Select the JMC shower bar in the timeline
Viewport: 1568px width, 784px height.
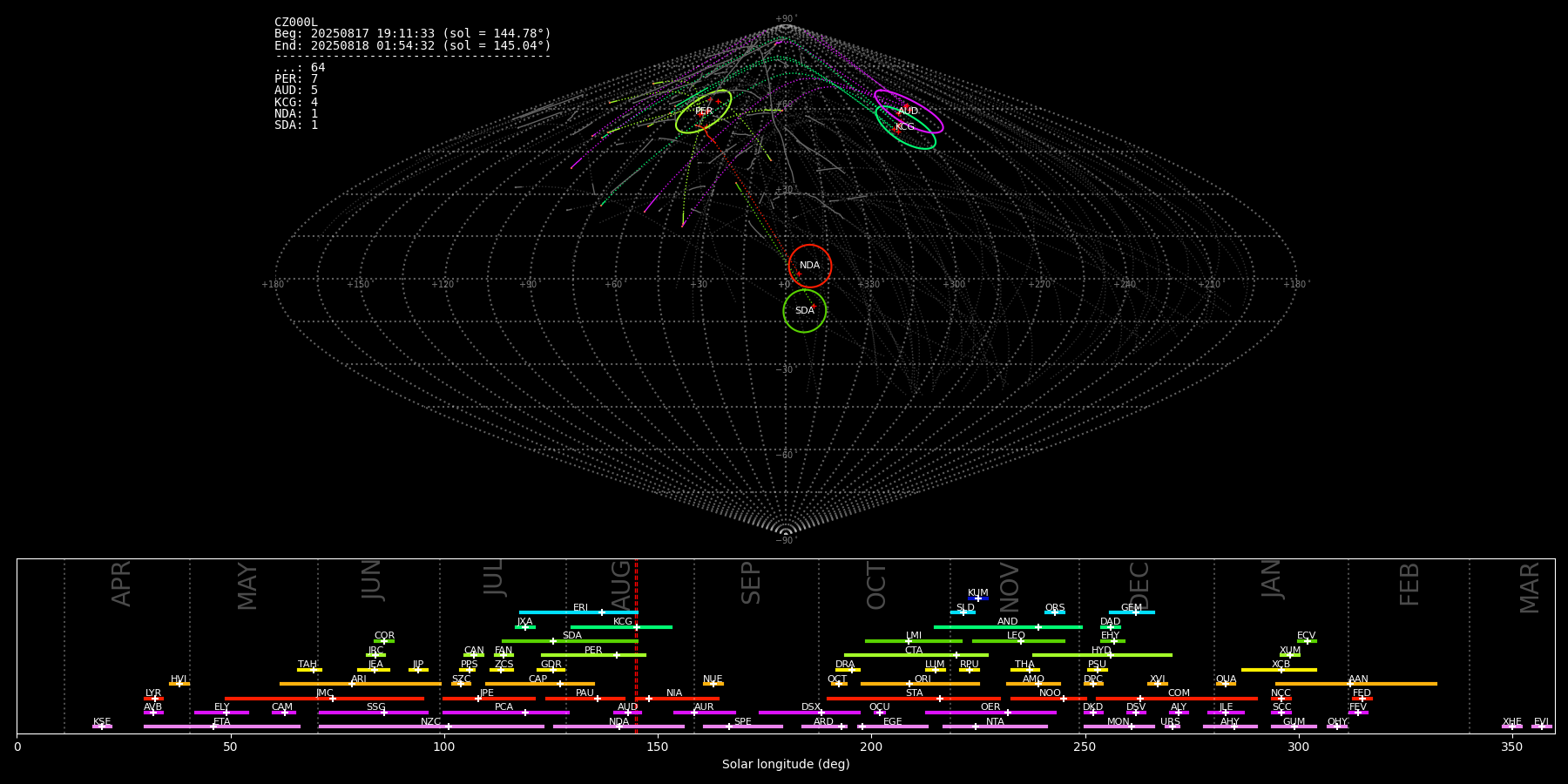click(324, 699)
